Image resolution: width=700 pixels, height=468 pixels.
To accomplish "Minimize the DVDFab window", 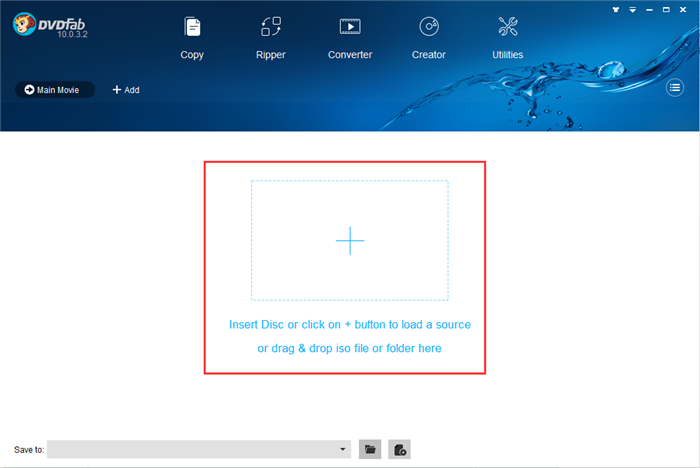I will click(x=651, y=9).
